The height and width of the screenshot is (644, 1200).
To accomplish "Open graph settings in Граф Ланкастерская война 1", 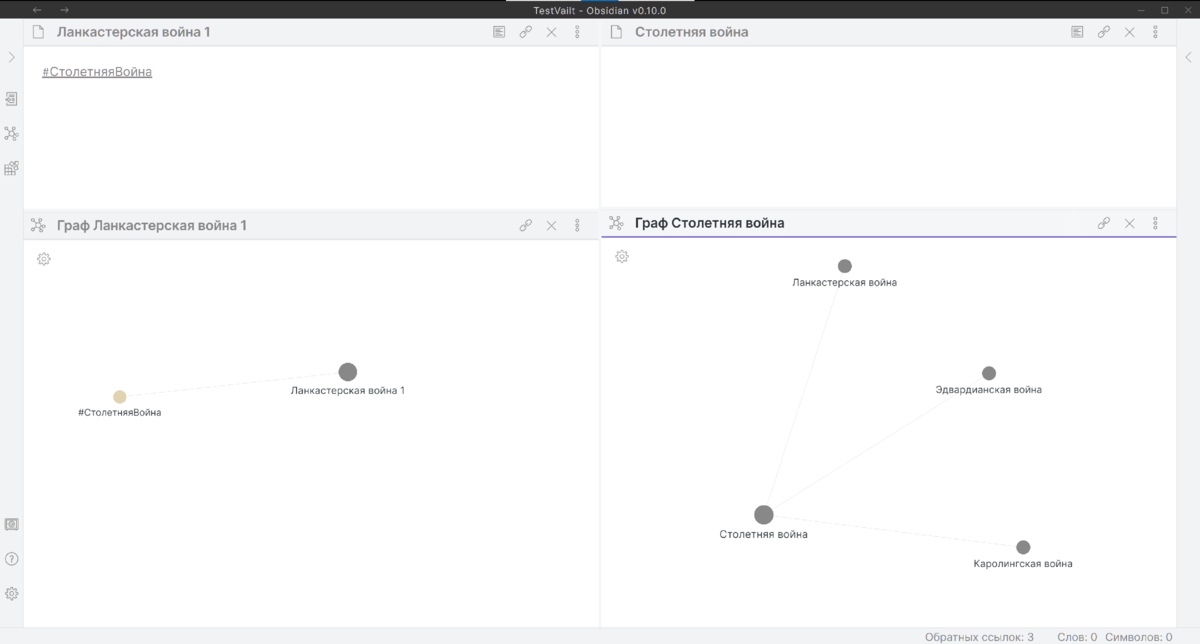I will pos(44,259).
